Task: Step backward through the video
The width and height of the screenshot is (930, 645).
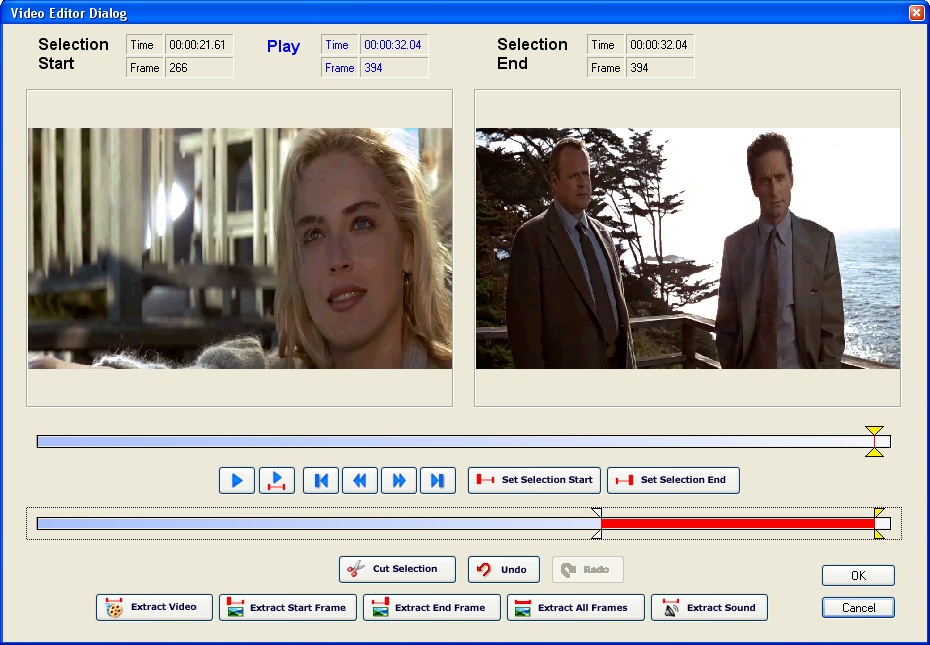Action: 360,480
